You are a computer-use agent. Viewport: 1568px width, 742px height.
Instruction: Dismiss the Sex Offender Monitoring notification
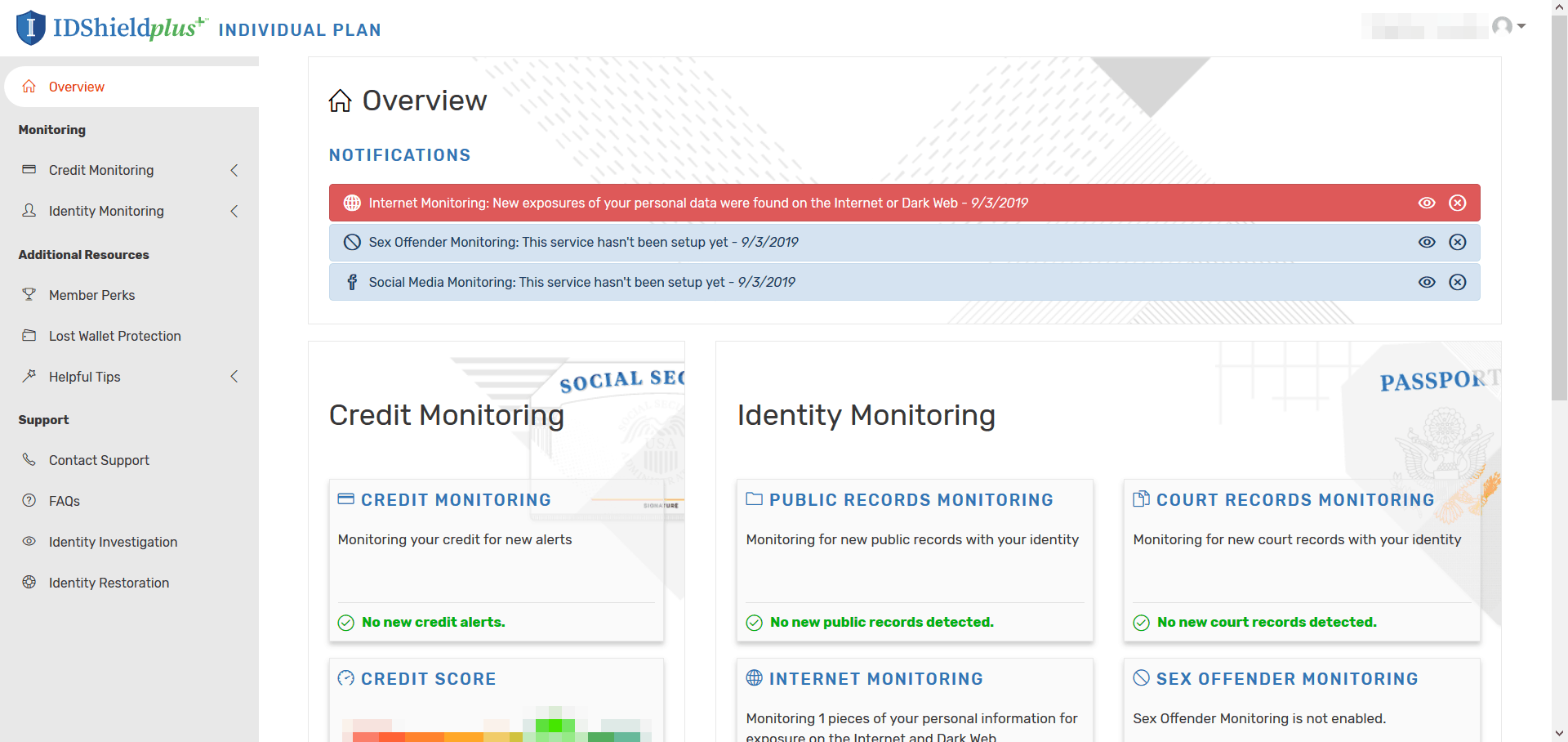click(x=1458, y=242)
